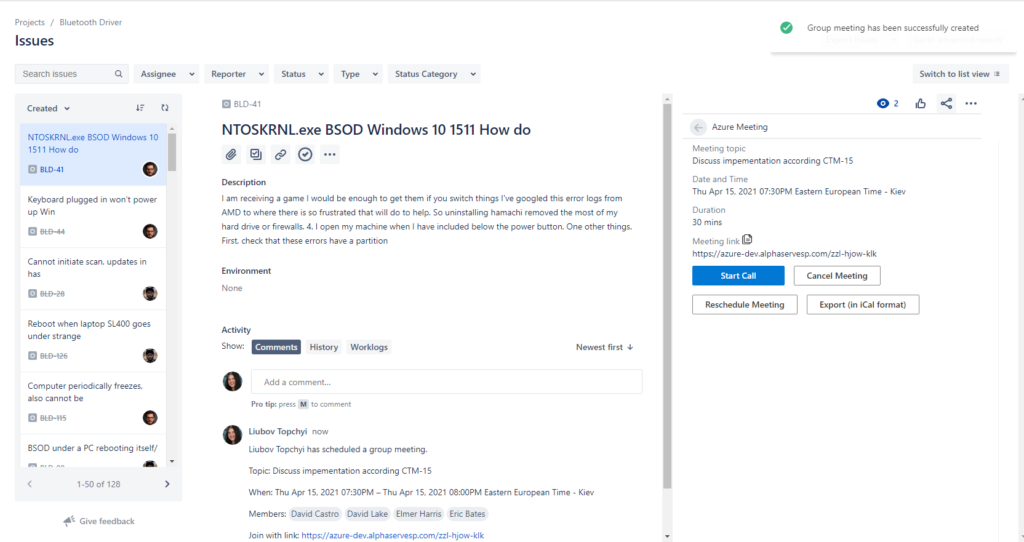Open the Reporter filter dropdown
This screenshot has width=1024, height=542.
point(236,74)
